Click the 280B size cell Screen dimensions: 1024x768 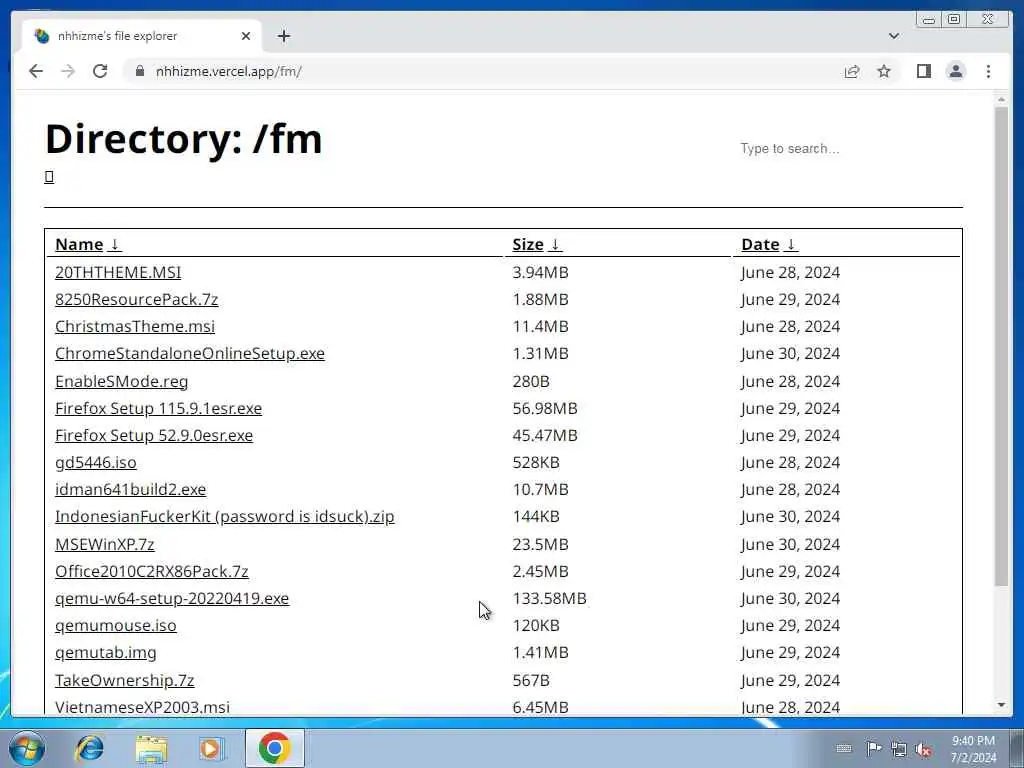click(x=531, y=381)
